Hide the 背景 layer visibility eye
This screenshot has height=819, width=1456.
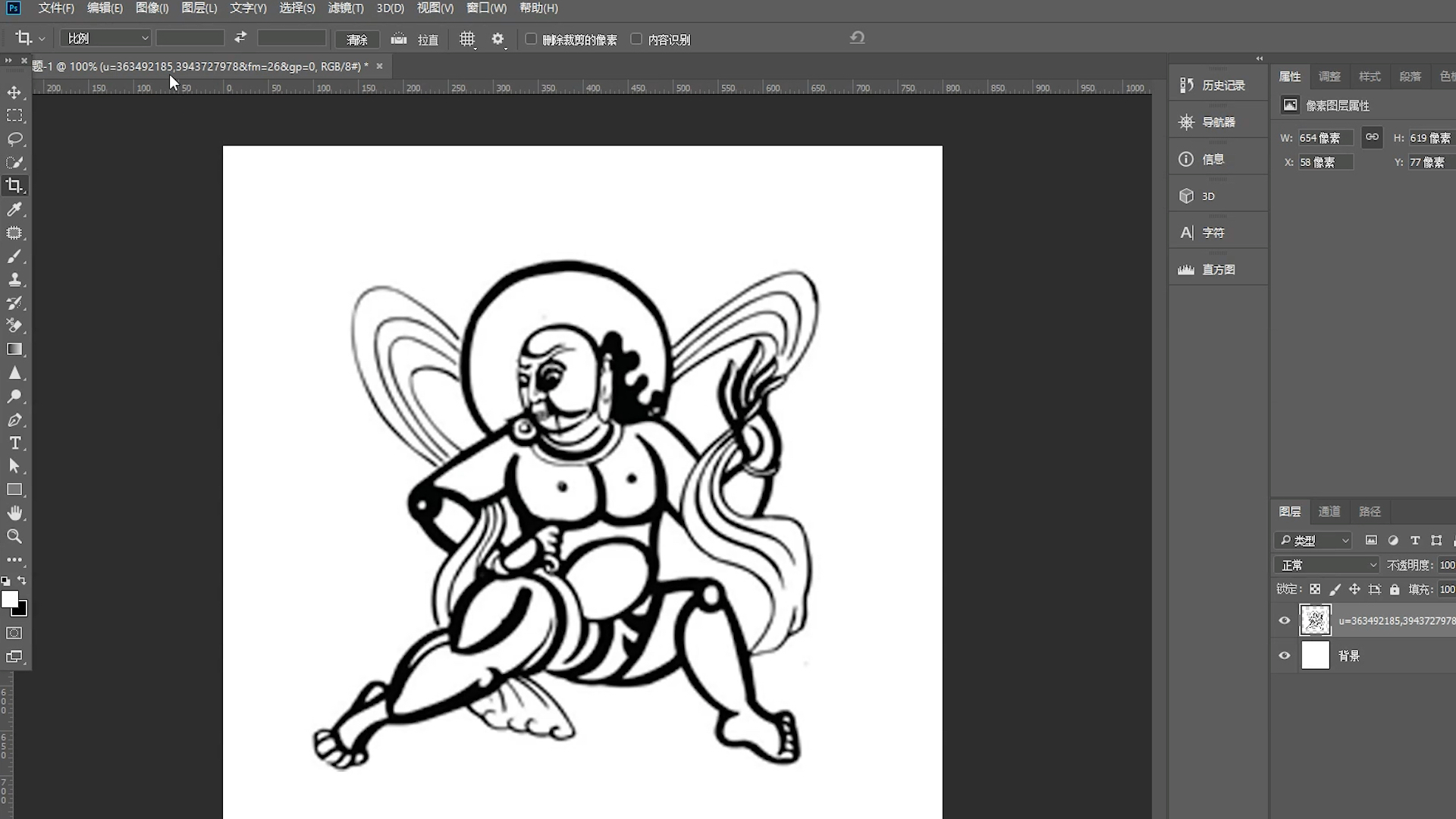pos(1284,655)
